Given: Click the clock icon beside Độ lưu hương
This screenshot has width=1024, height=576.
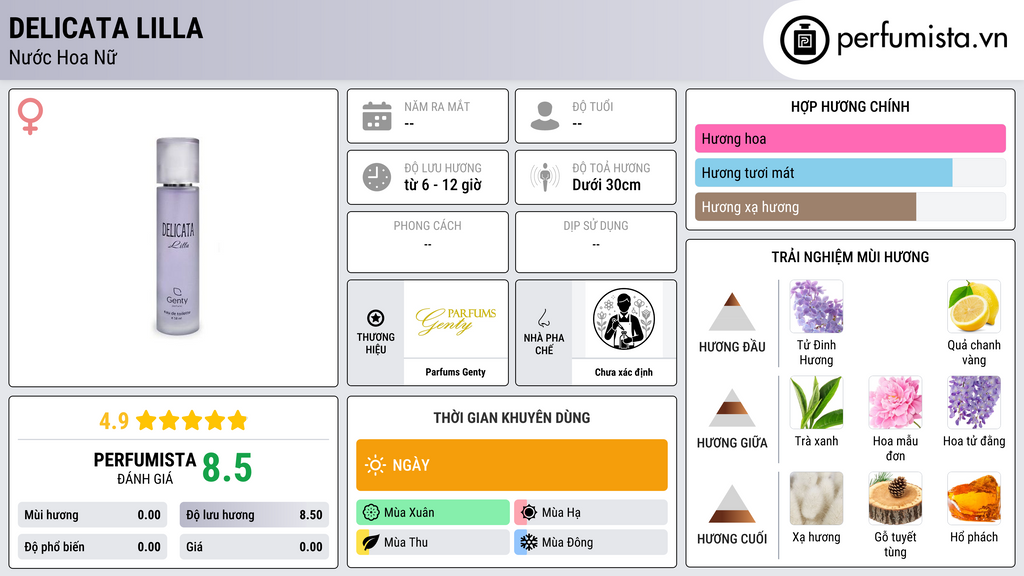Looking at the screenshot, I should click(x=377, y=177).
